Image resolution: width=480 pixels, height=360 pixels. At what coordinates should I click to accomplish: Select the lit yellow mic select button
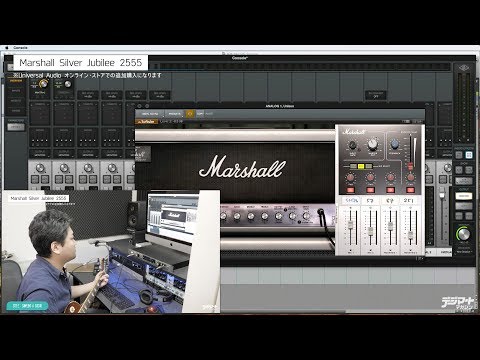point(361,166)
